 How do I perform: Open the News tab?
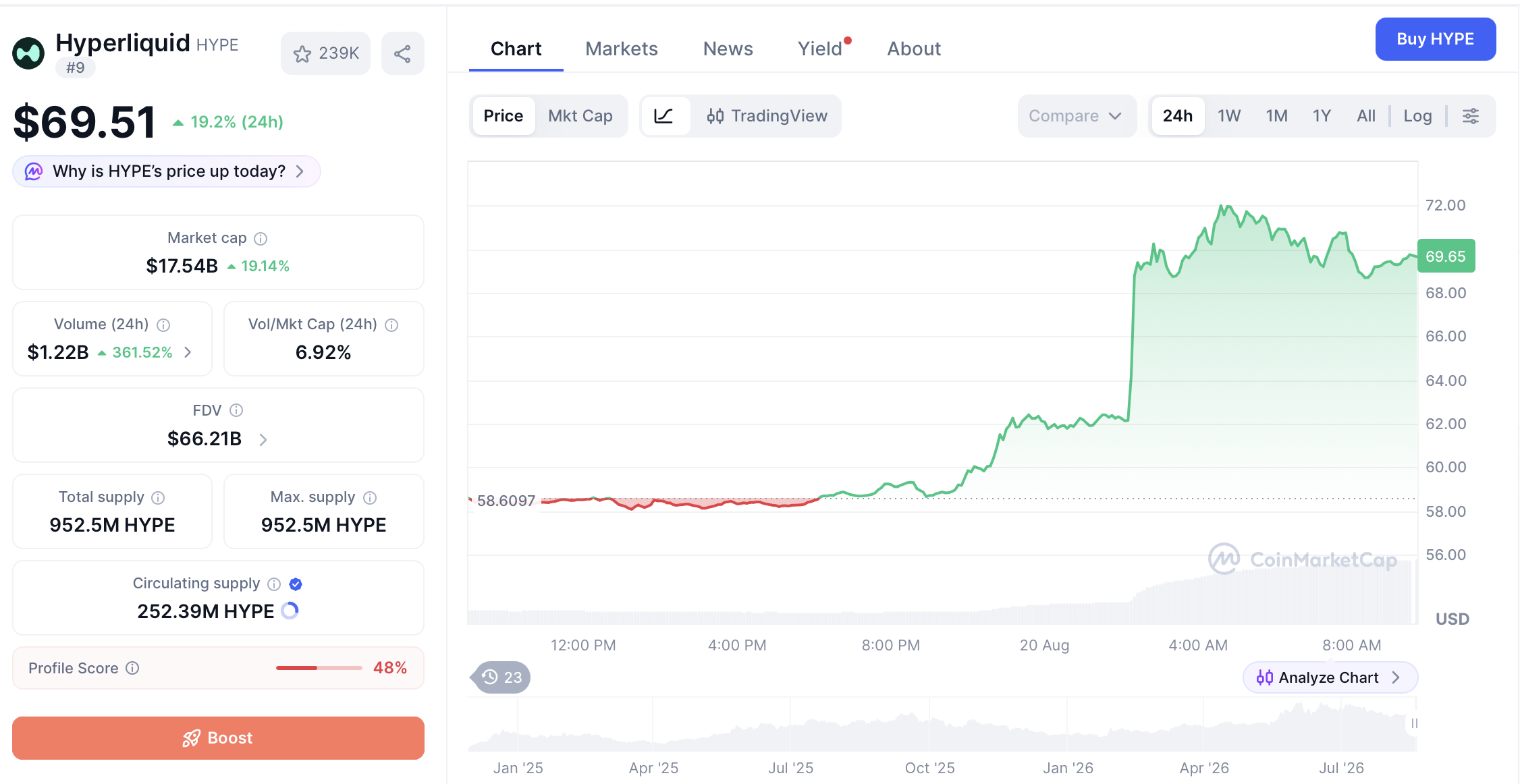point(728,49)
